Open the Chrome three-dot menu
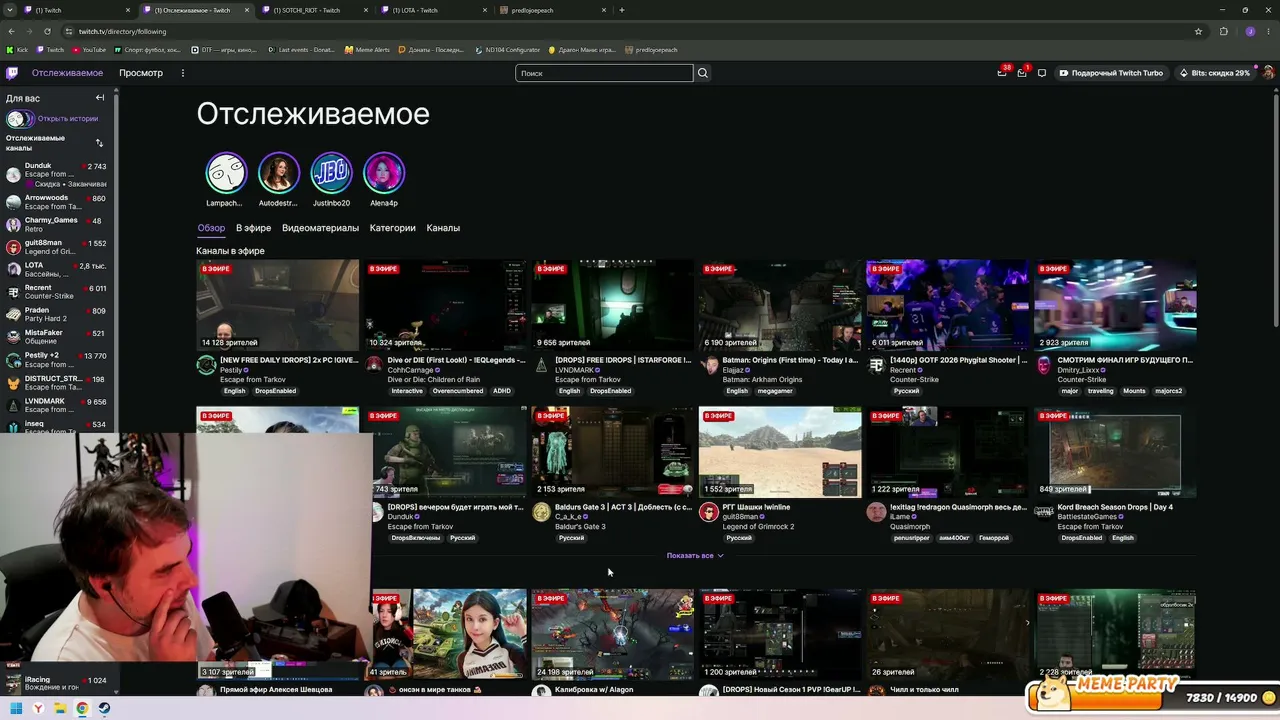 point(1269,31)
